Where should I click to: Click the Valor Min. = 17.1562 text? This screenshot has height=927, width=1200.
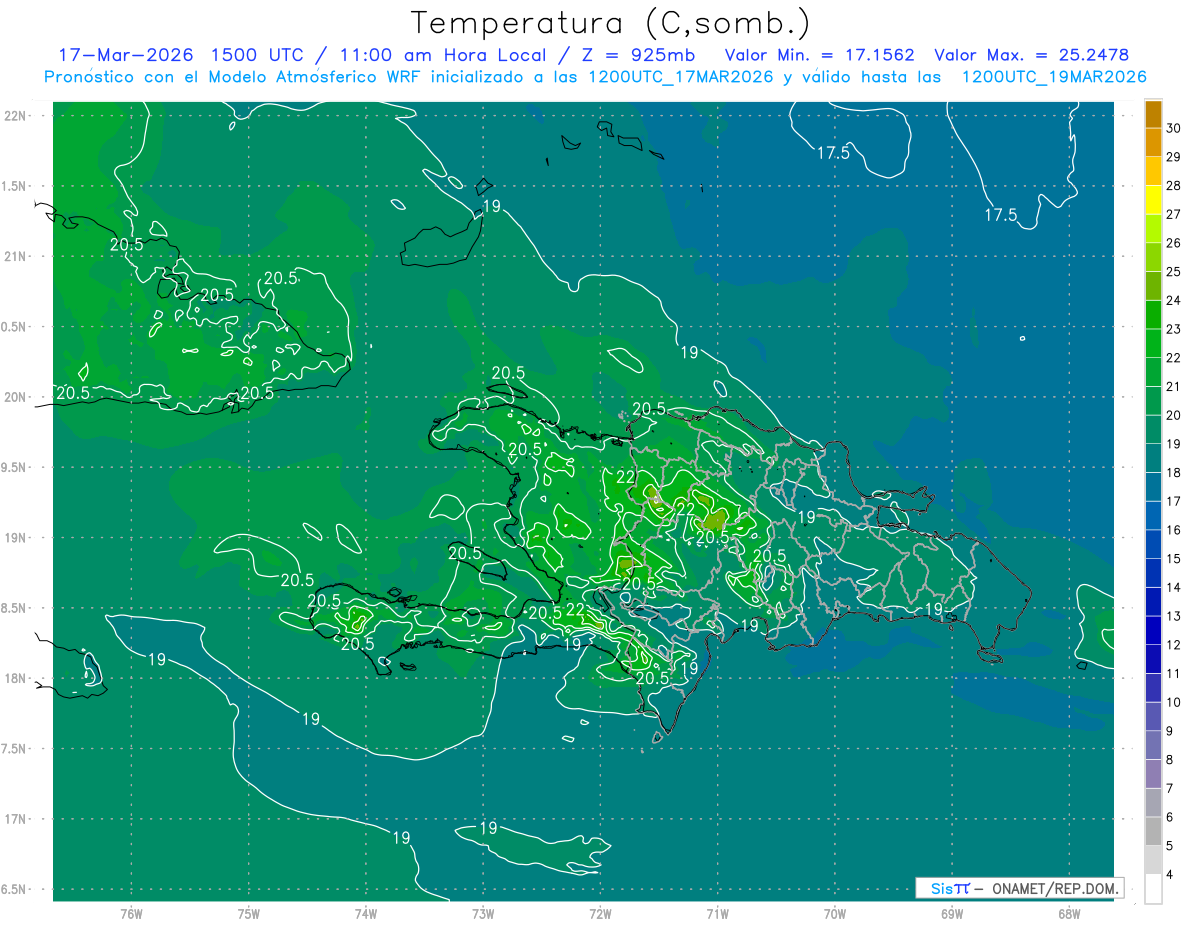tap(819, 55)
